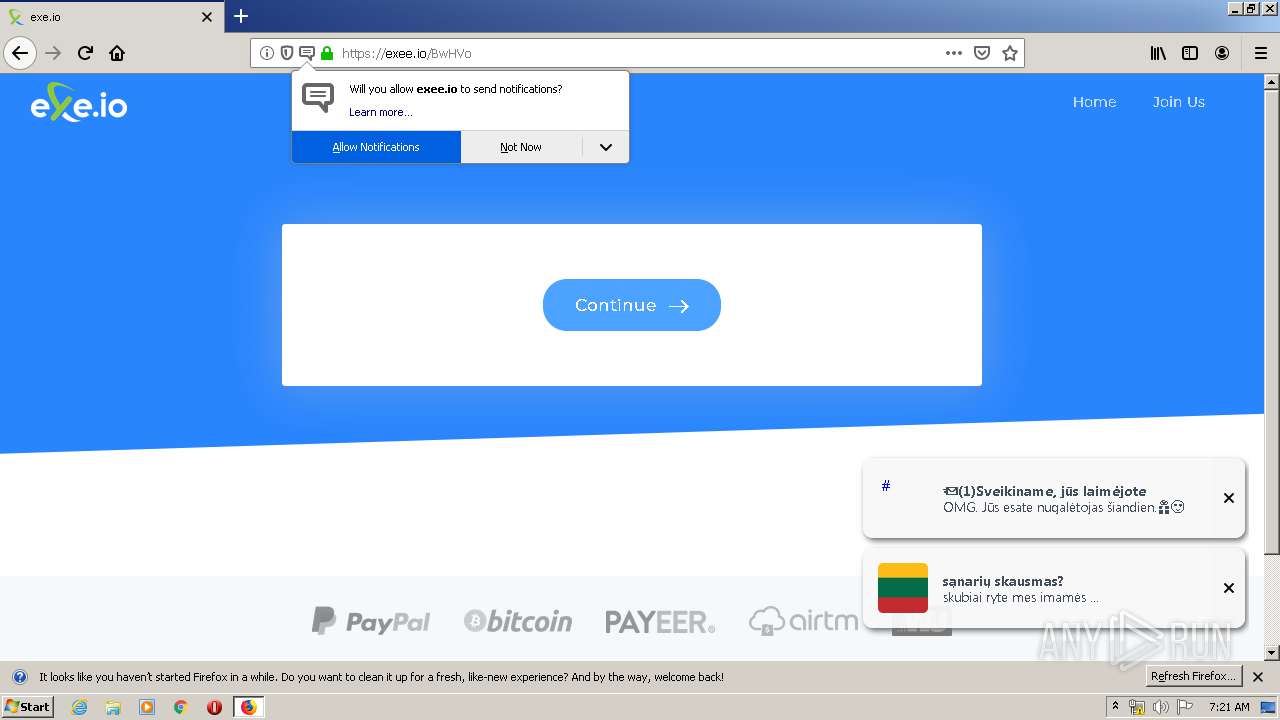Viewport: 1280px width, 720px height.
Task: Dismiss the Sveikiname notification popup
Action: (1229, 498)
